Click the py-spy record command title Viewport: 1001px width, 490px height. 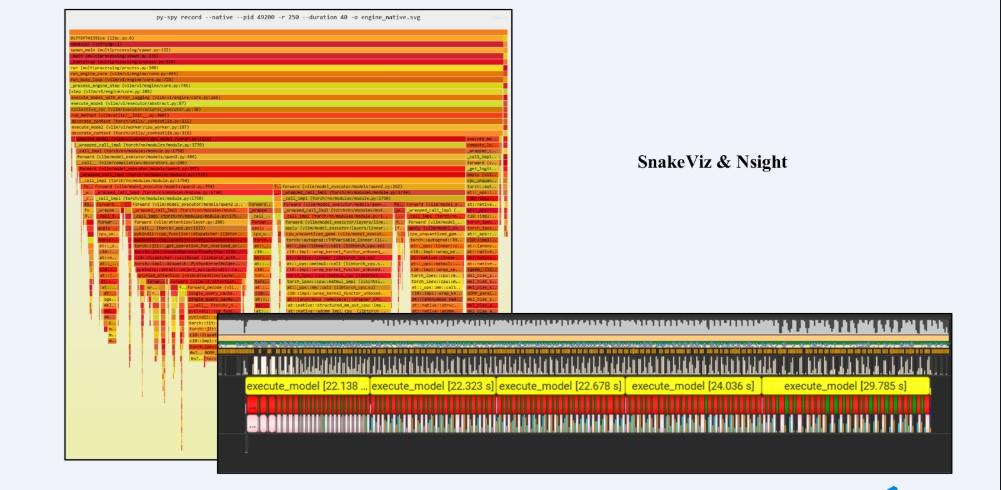tap(287, 19)
